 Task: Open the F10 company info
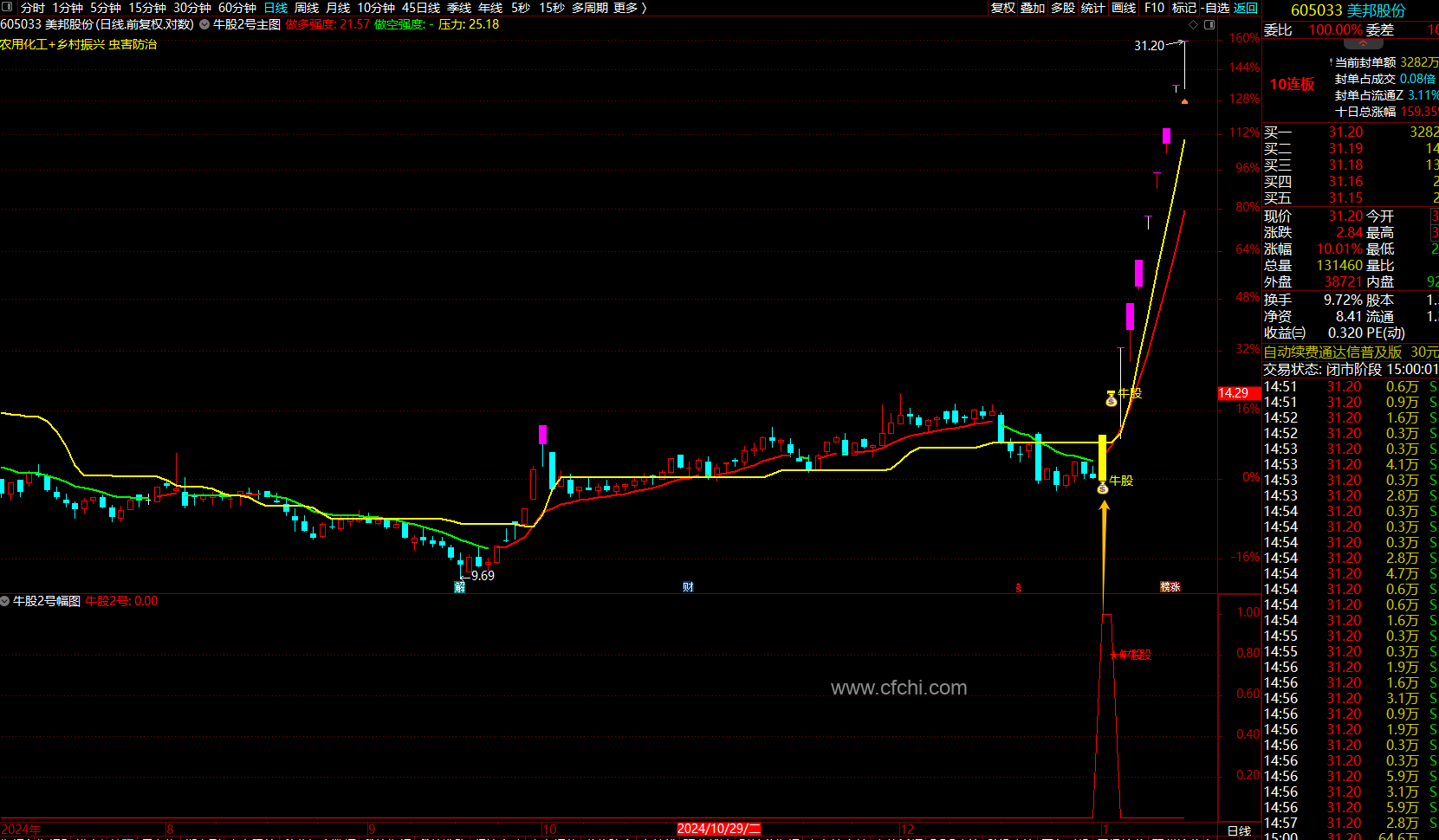[x=1154, y=8]
